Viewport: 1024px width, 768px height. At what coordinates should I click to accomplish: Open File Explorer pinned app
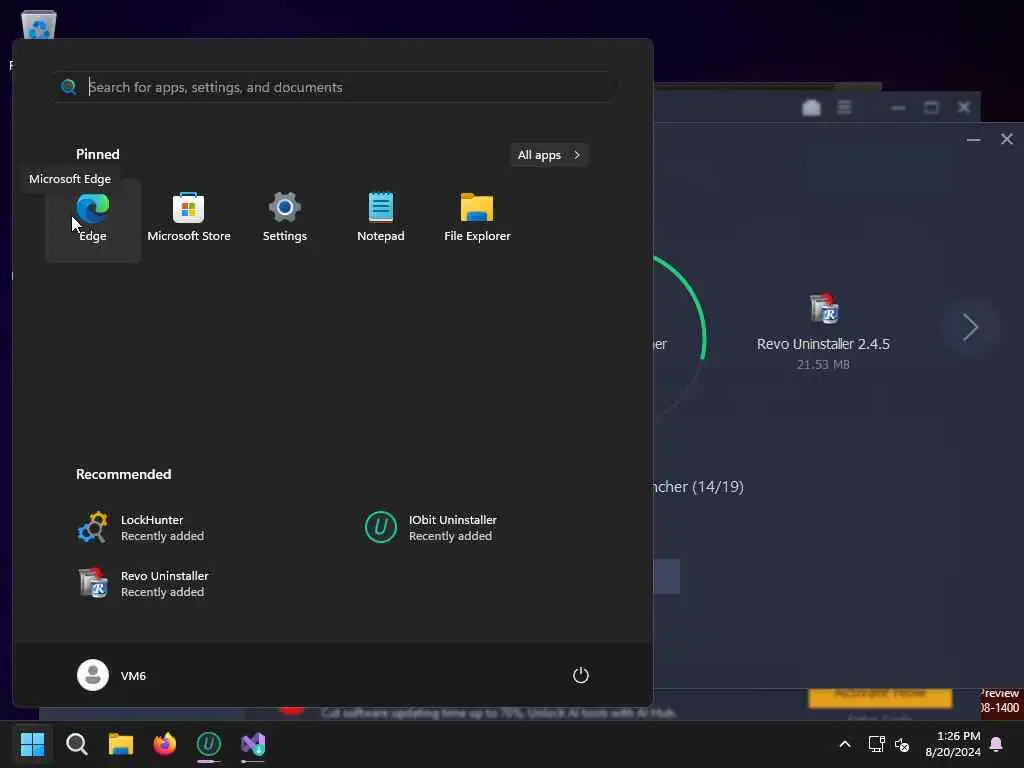pos(477,219)
